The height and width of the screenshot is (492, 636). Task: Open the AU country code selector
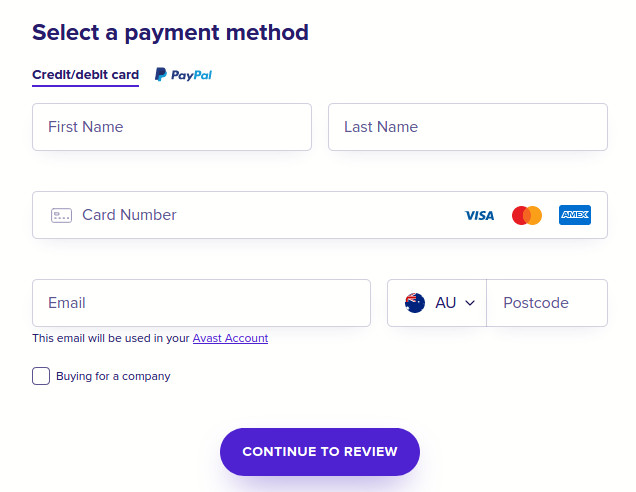pyautogui.click(x=437, y=303)
